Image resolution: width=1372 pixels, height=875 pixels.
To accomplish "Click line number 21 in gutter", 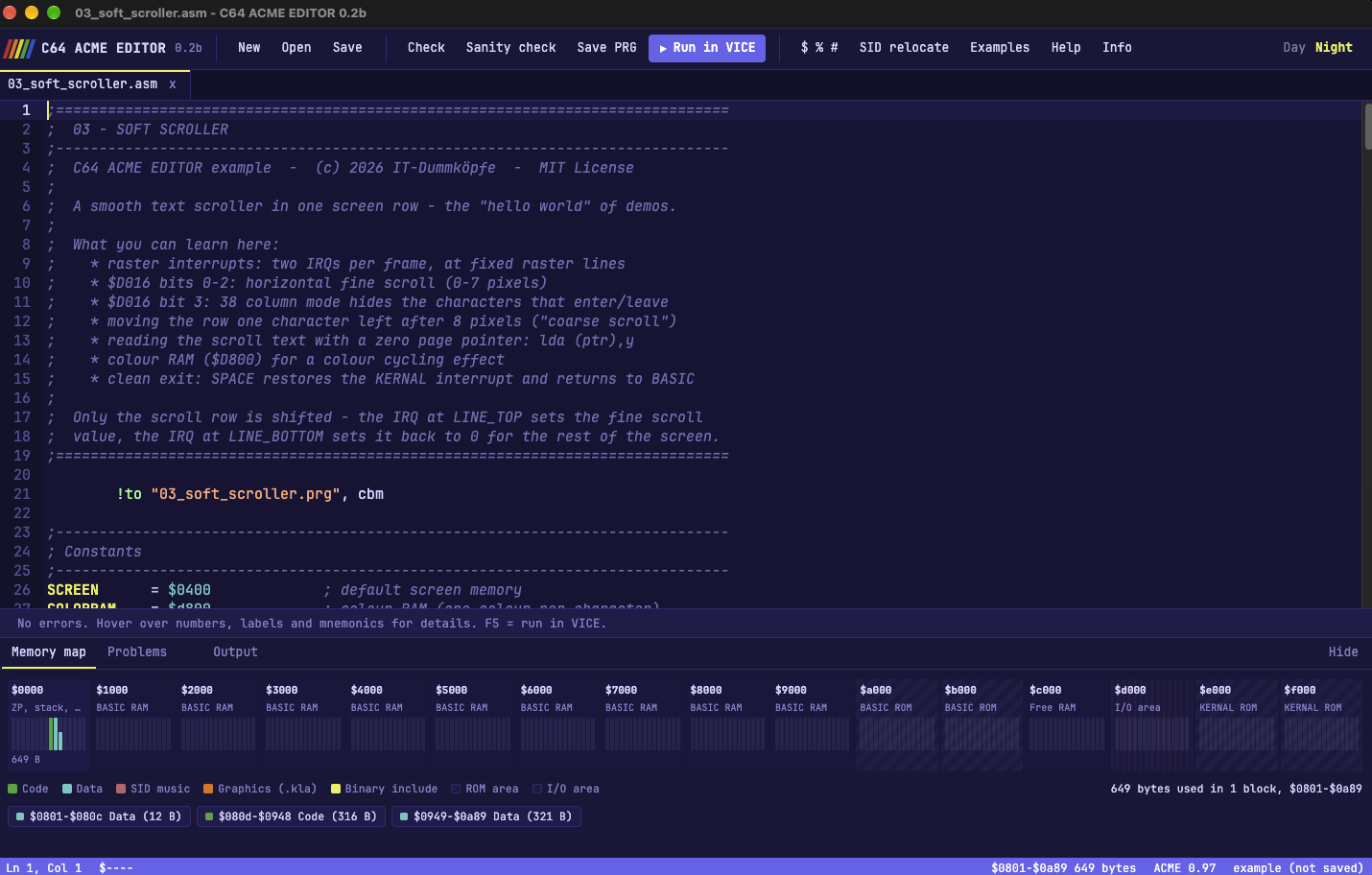I will pyautogui.click(x=21, y=494).
